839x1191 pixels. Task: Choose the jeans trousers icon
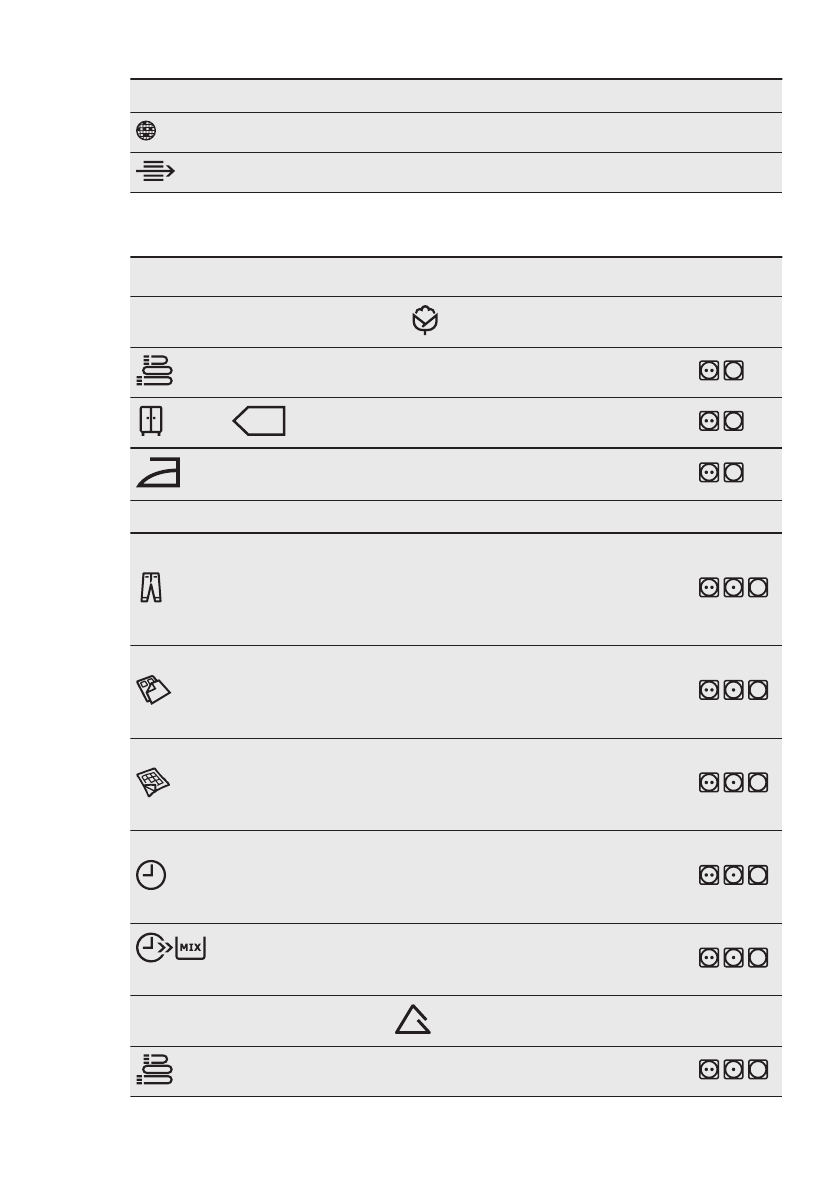(150, 588)
